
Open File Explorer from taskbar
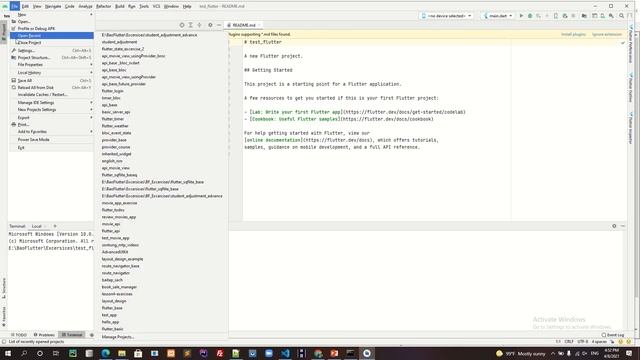pyautogui.click(x=122, y=353)
